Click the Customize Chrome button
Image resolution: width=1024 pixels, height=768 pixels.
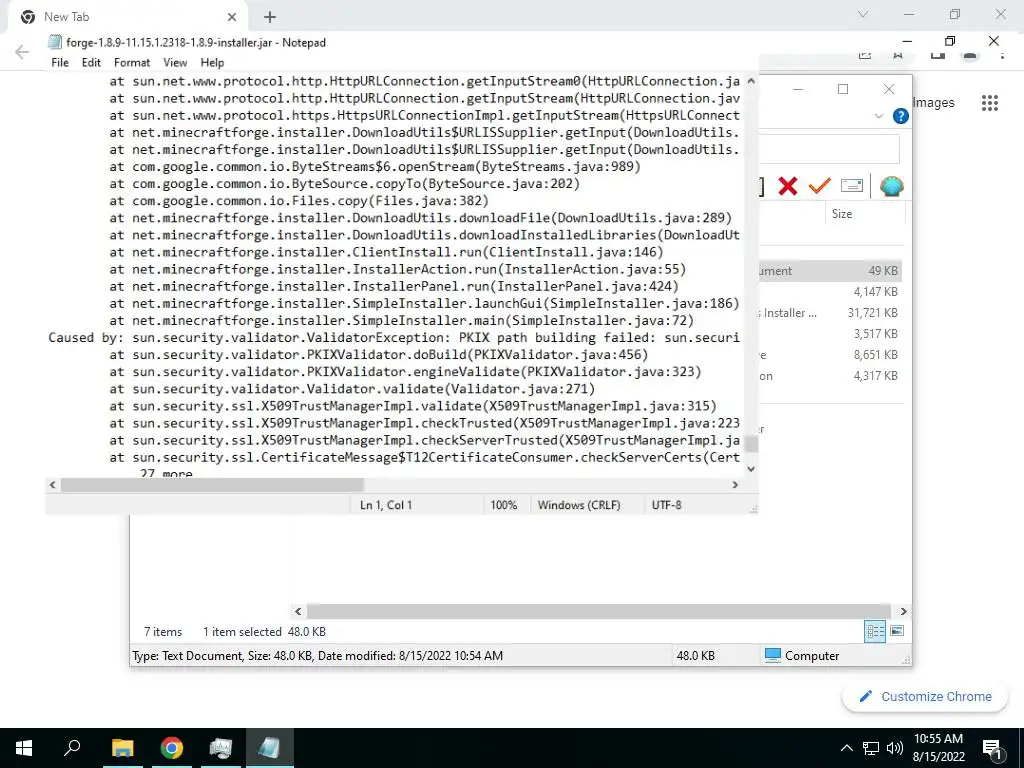click(x=925, y=696)
